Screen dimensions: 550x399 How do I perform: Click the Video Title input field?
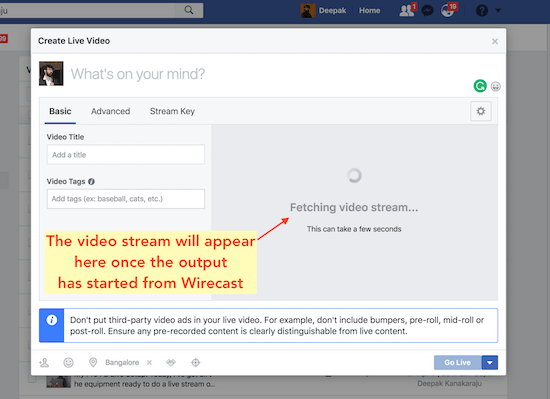(x=126, y=155)
